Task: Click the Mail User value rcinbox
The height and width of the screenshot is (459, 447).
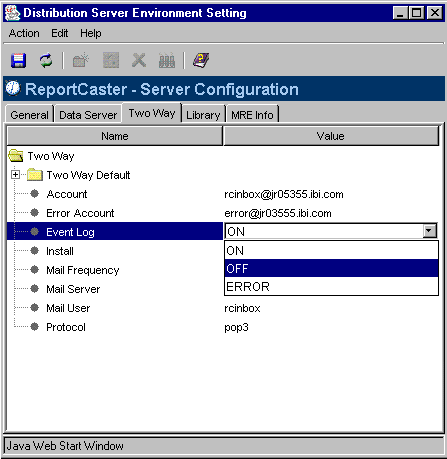Action: pos(242,308)
